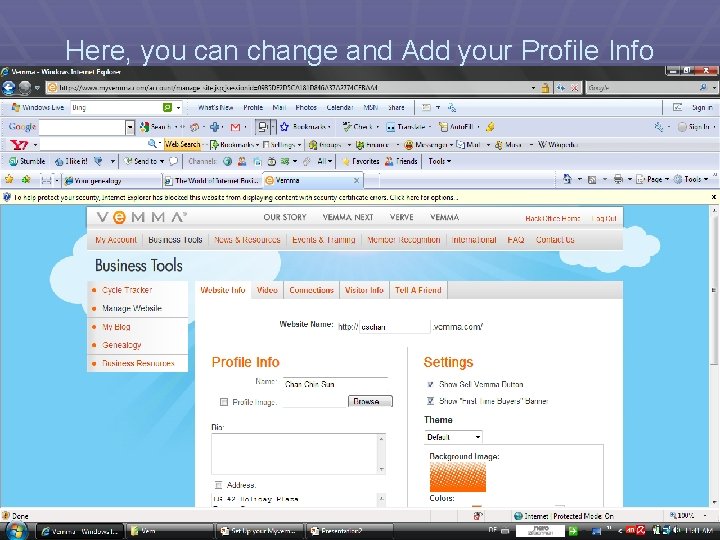Click the Yahoo Y! logo icon
The height and width of the screenshot is (540, 720).
coord(20,145)
